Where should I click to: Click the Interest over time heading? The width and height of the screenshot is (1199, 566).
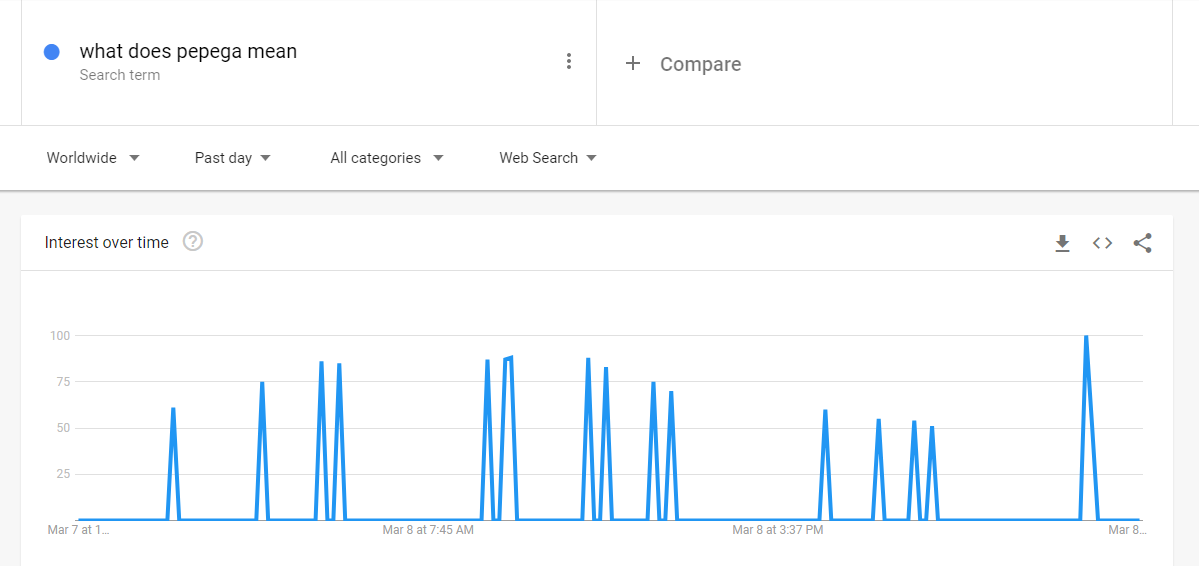[x=107, y=242]
